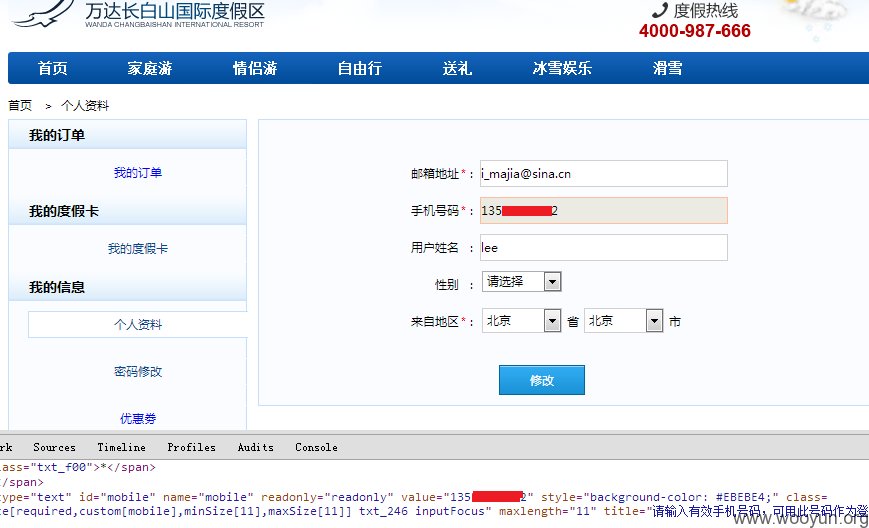Viewport: 869px width, 528px height.
Task: Switch to the Profiles devtools tab
Action: click(191, 447)
